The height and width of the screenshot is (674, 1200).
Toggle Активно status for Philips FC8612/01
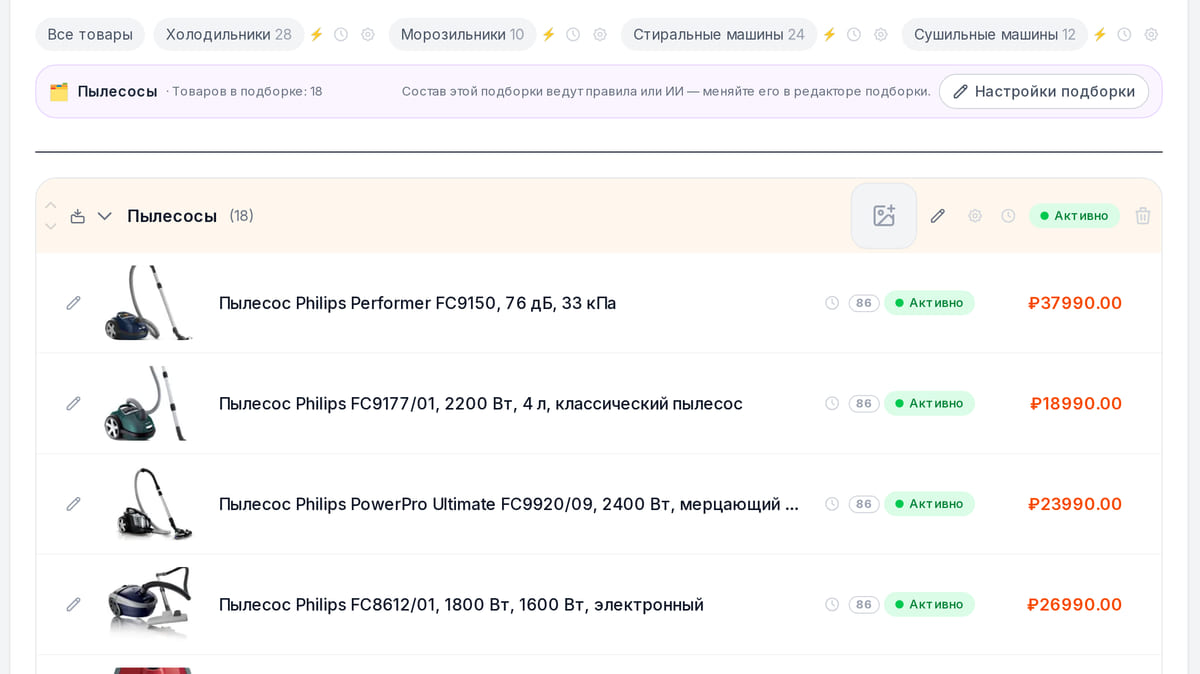click(x=929, y=604)
